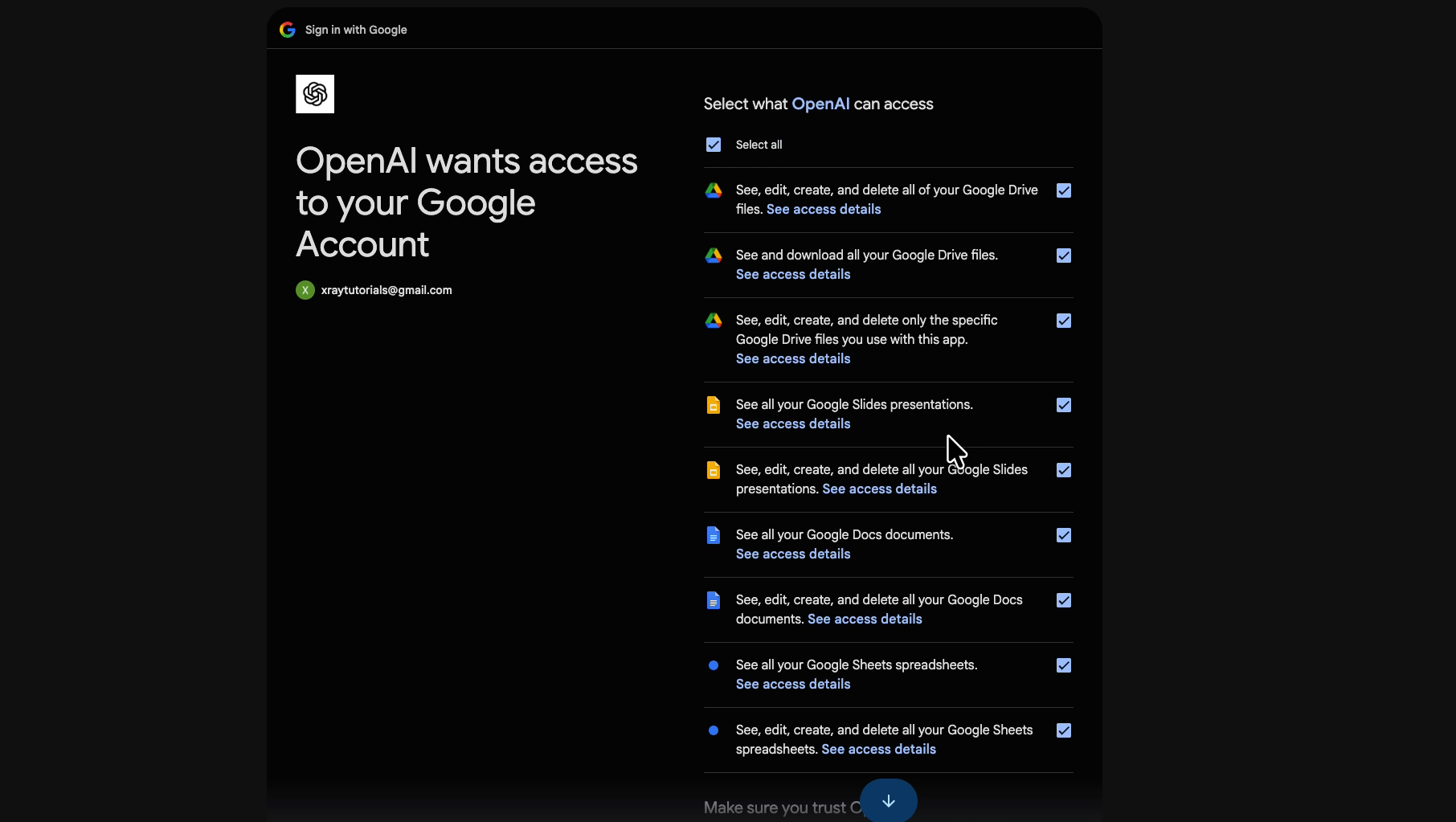Image resolution: width=1456 pixels, height=822 pixels.
Task: Click the green account avatar for xraytutorials
Action: (305, 290)
